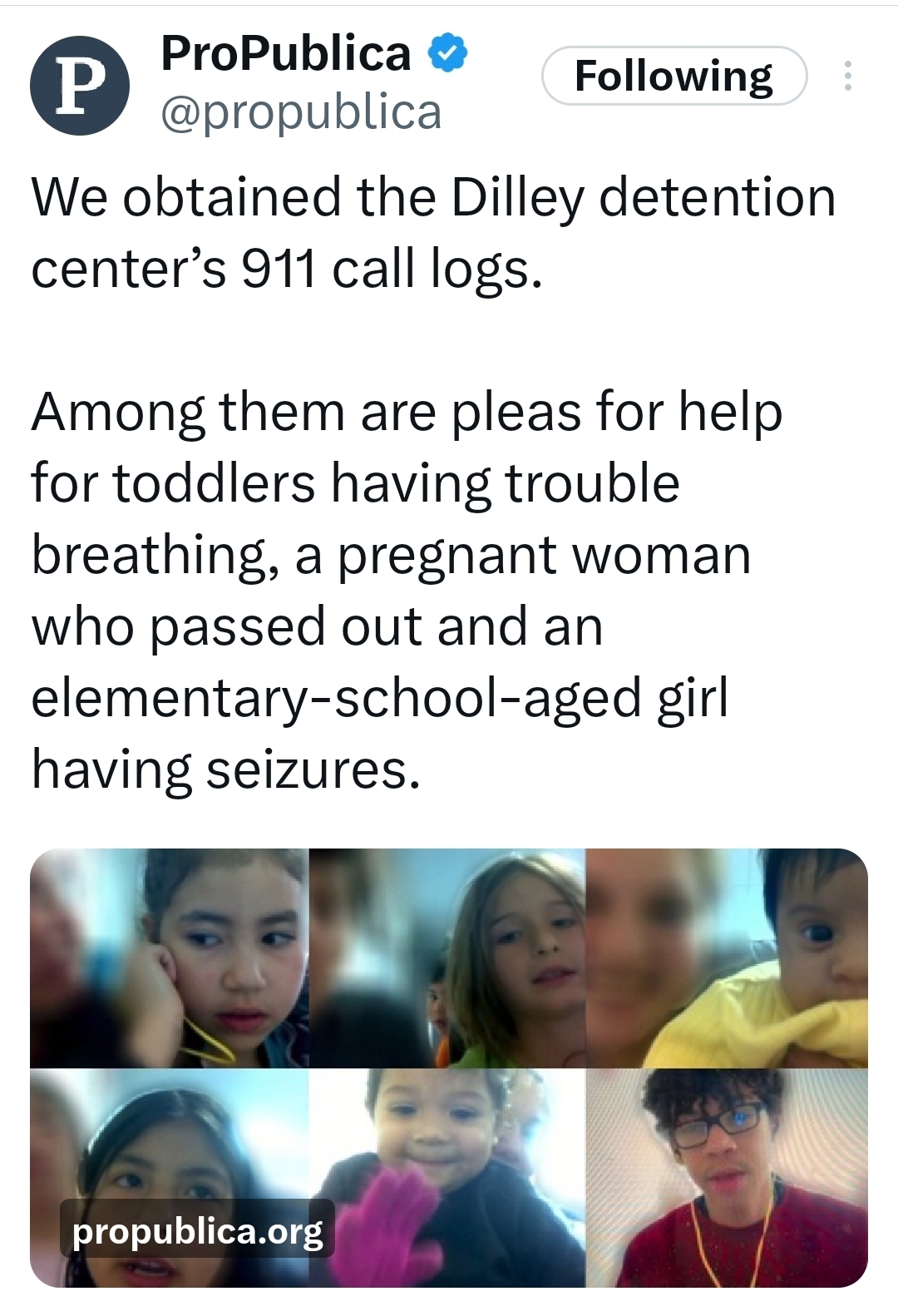This screenshot has height=1316, width=898.
Task: Tap the top-middle photo of long-haired girl
Action: click(x=447, y=958)
